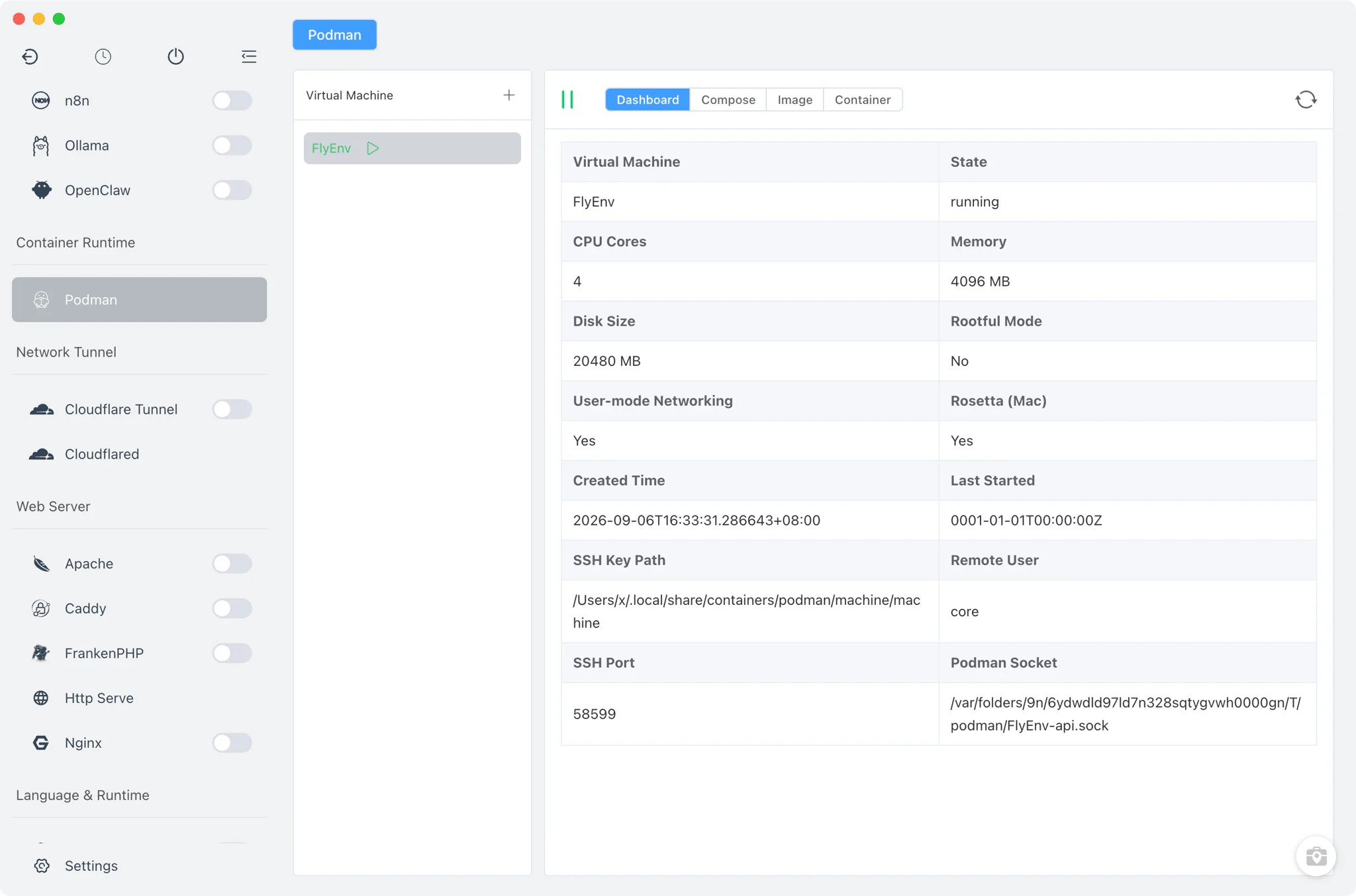Click the Caddy icon
The image size is (1356, 896).
click(41, 608)
